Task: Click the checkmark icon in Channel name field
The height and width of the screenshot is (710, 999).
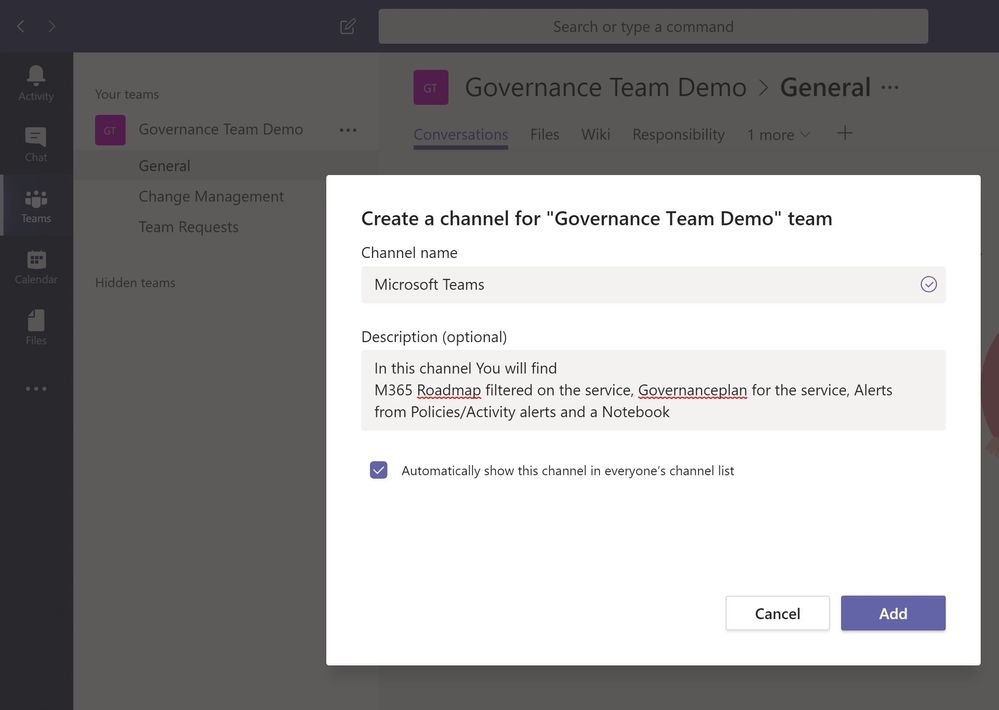Action: click(x=928, y=284)
